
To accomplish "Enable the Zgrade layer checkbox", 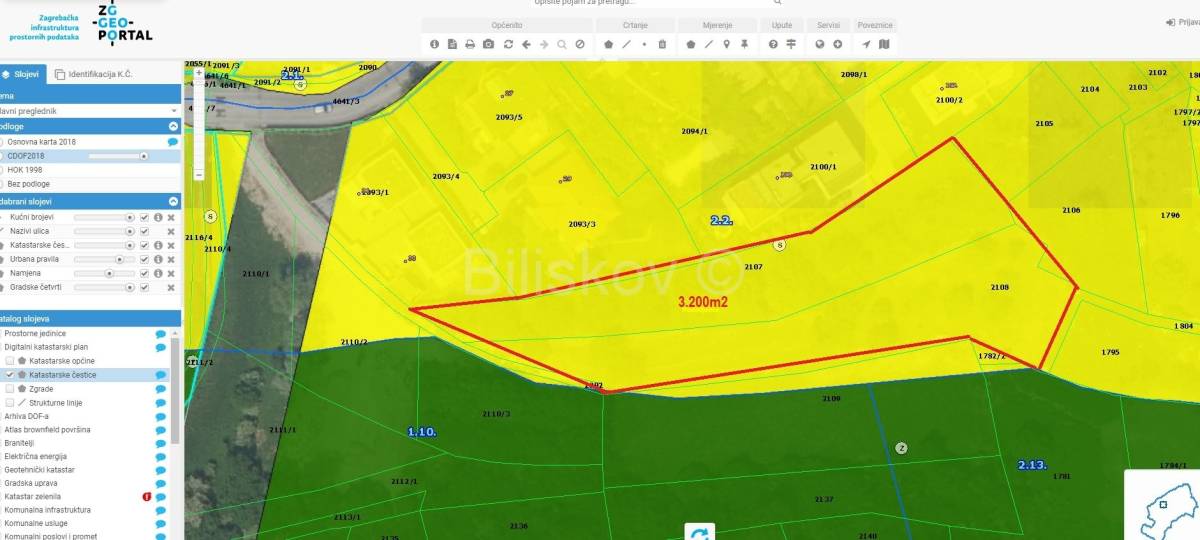I will [x=10, y=388].
